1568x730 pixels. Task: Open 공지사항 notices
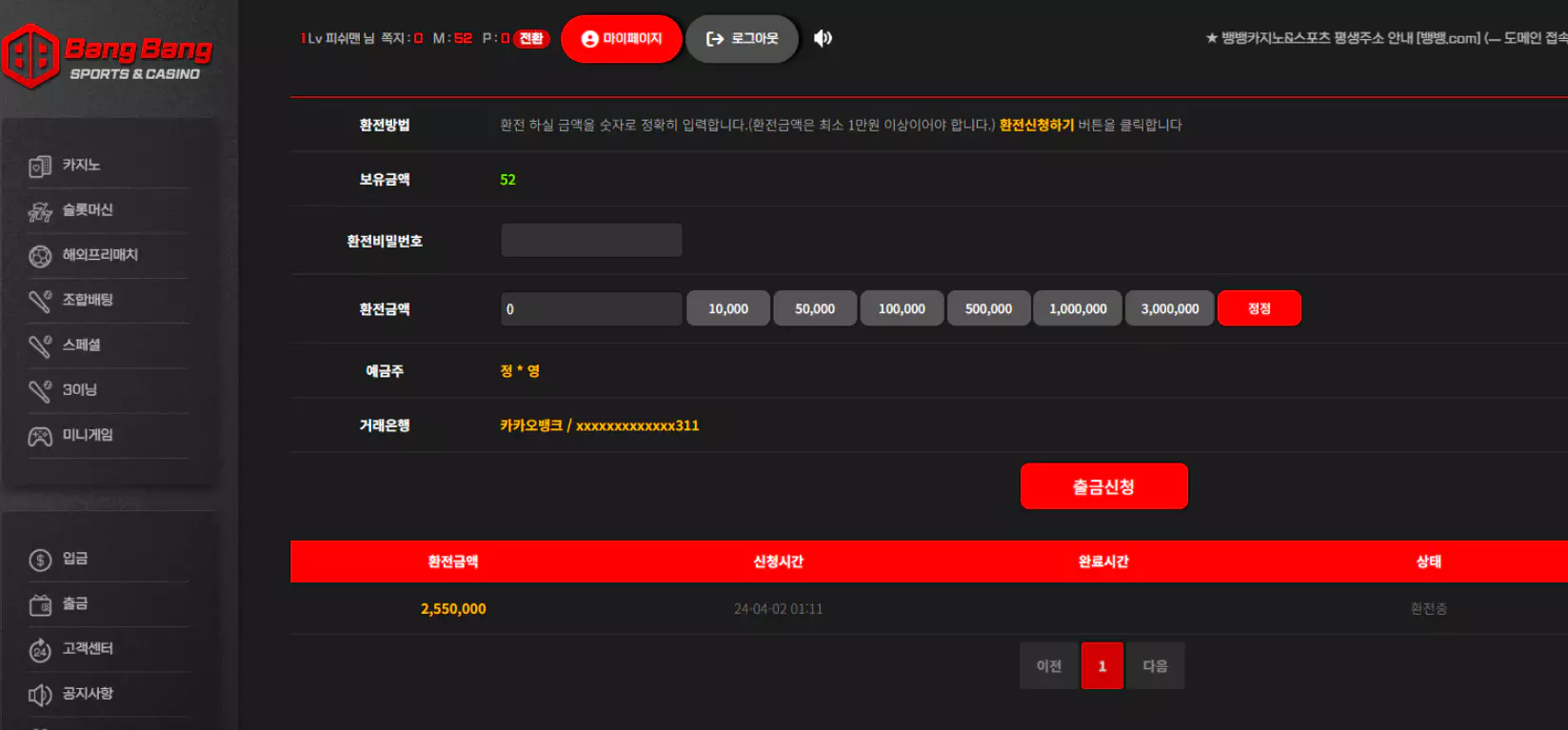point(88,693)
